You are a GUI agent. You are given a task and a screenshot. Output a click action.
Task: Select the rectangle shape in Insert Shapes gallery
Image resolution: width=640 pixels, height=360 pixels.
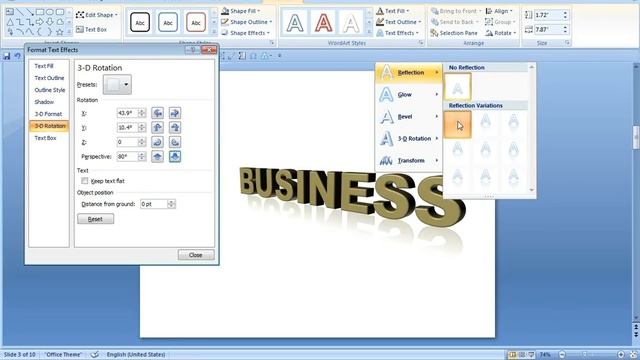40,12
